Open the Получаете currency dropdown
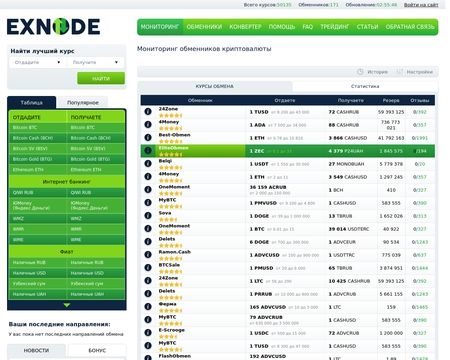450x360 pixels. click(95, 62)
